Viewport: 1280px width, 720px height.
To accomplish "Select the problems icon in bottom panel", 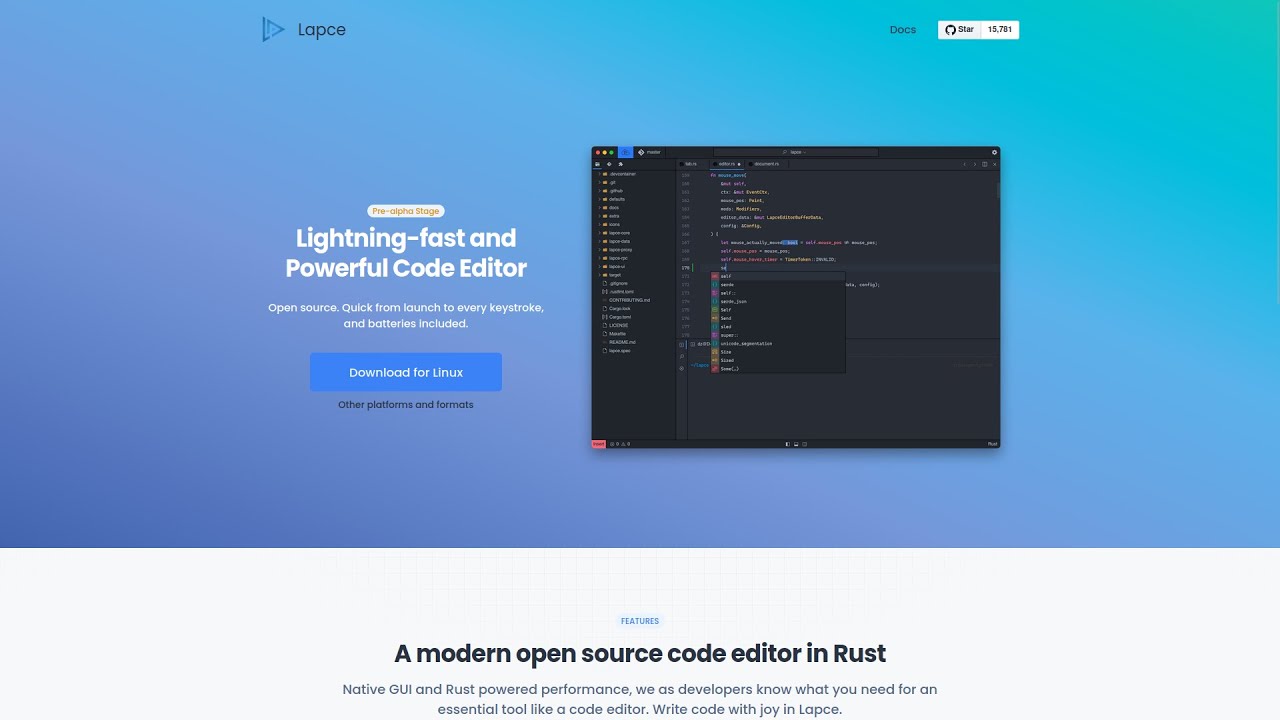I will pyautogui.click(x=682, y=368).
